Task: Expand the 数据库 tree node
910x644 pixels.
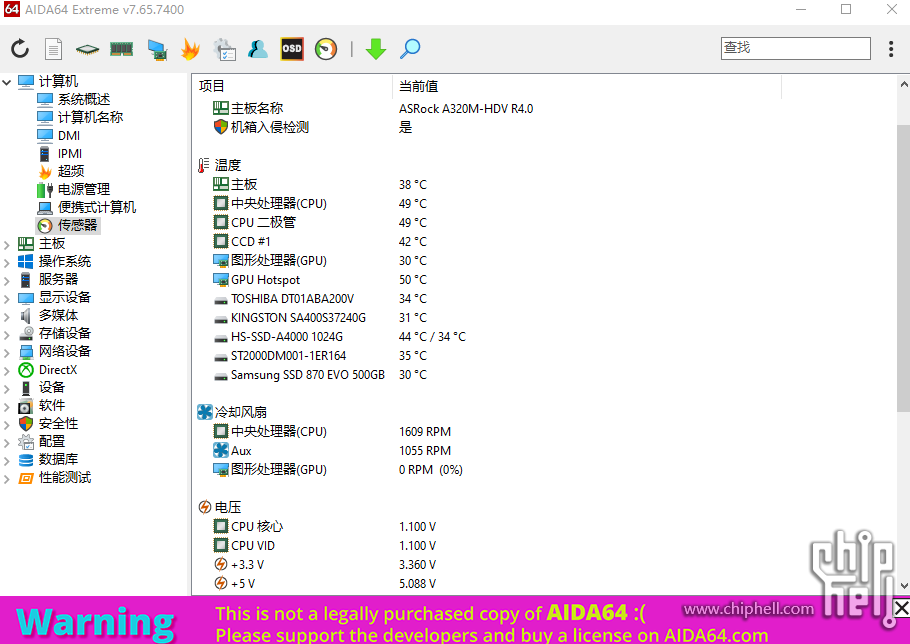Action: click(7, 460)
